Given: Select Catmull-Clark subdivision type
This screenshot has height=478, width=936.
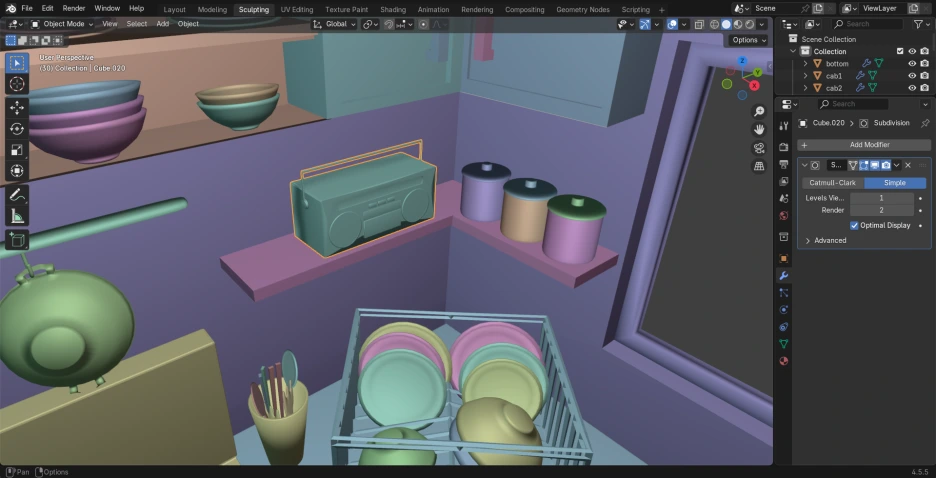Looking at the screenshot, I should 832,183.
